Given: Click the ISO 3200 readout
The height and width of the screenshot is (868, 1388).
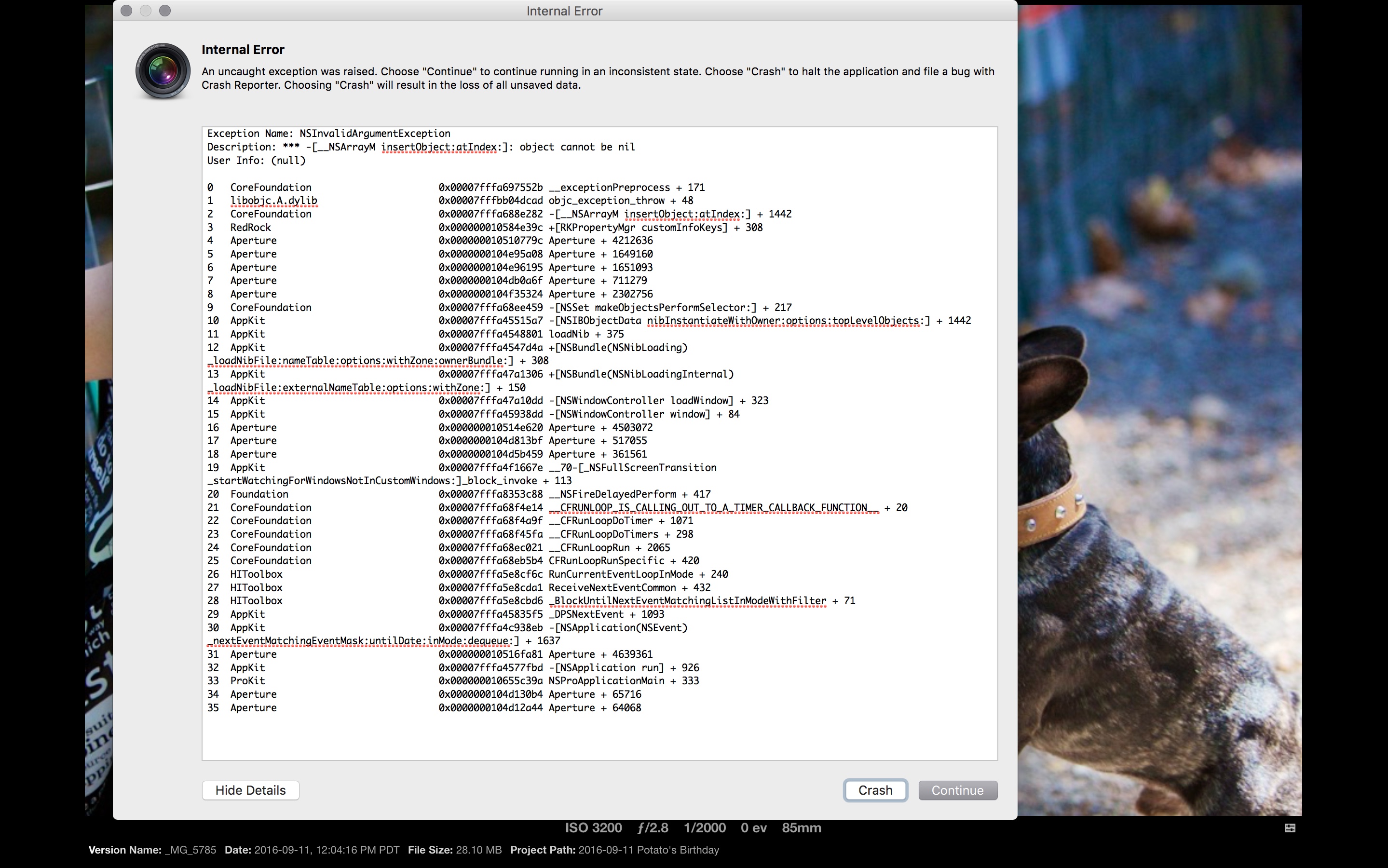Looking at the screenshot, I should pos(593,827).
